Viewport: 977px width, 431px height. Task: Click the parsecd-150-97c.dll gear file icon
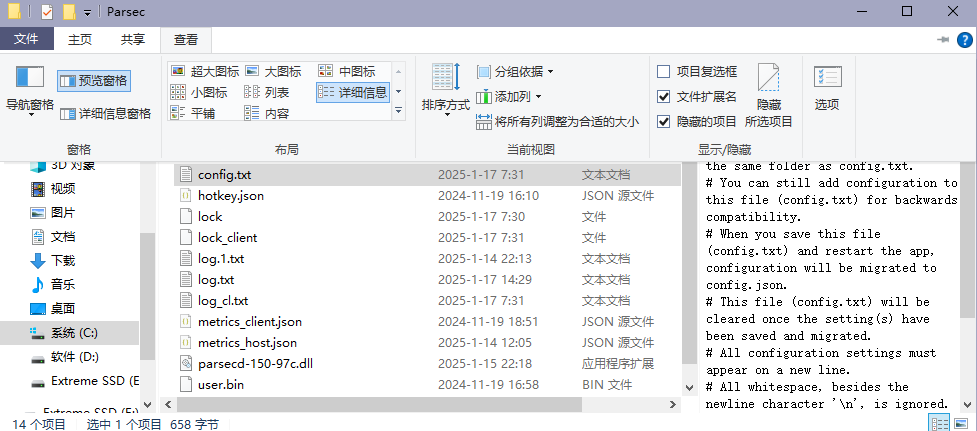tap(186, 364)
